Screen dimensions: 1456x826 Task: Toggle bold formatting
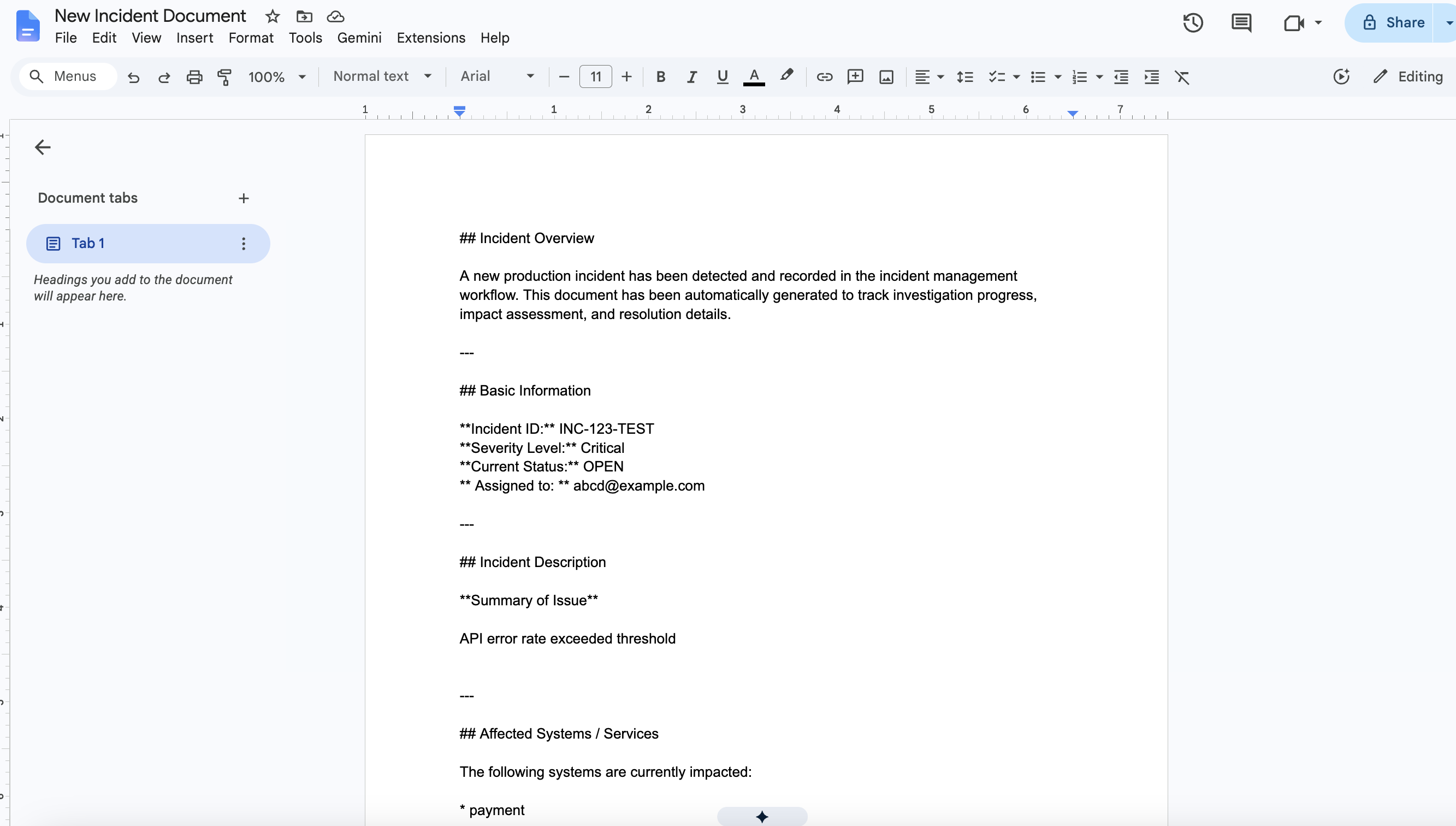[660, 76]
